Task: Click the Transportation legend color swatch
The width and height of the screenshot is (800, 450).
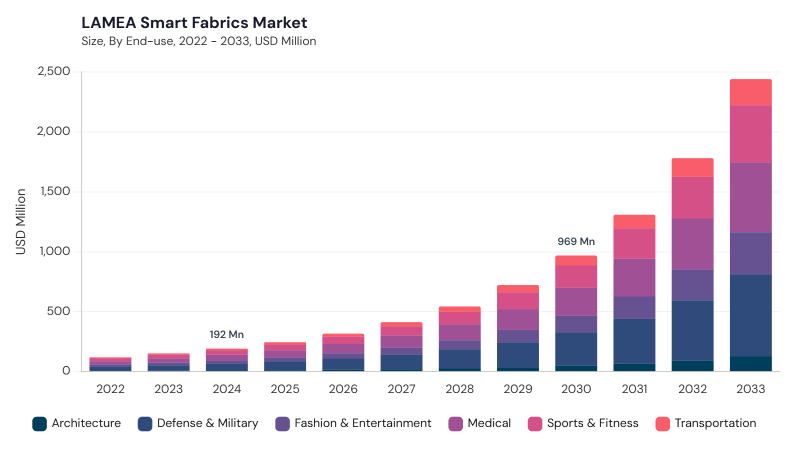Action: point(662,423)
